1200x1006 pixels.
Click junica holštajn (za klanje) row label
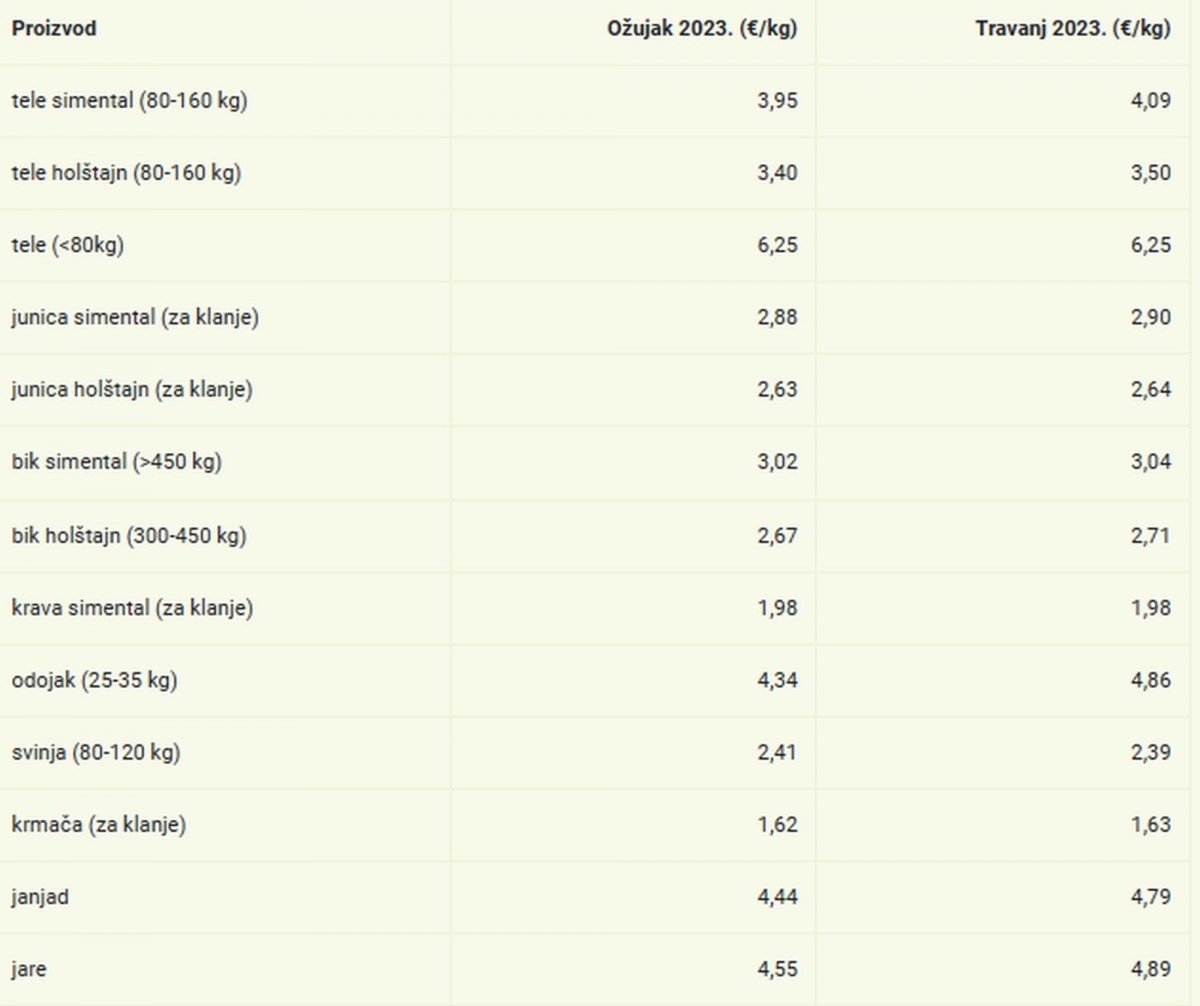click(x=132, y=390)
